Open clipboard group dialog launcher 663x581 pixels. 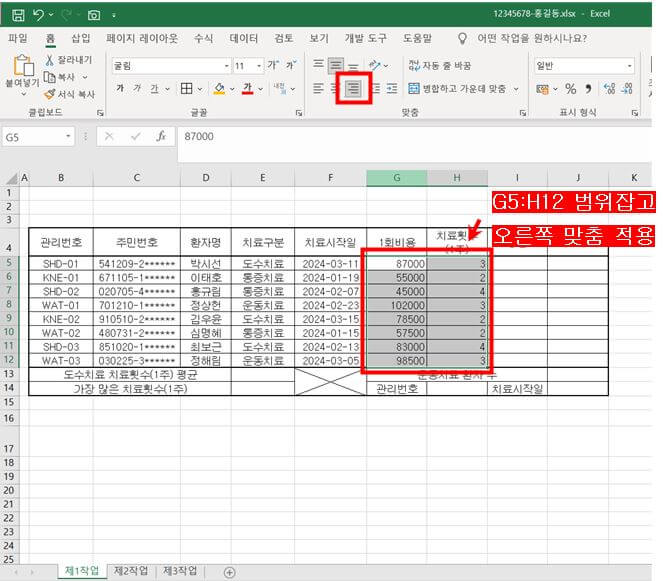pos(100,113)
